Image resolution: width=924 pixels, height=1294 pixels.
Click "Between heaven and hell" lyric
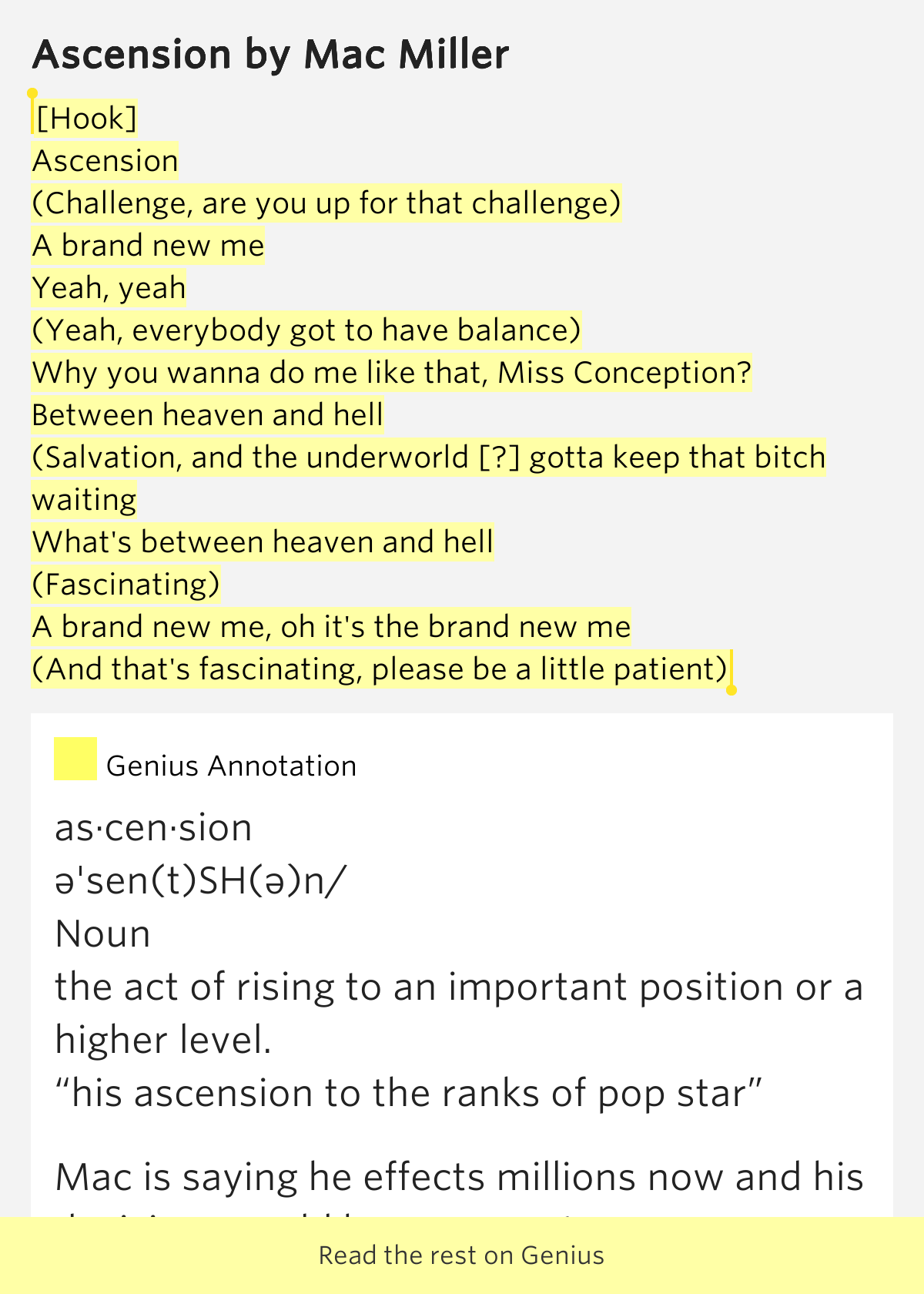tap(208, 415)
